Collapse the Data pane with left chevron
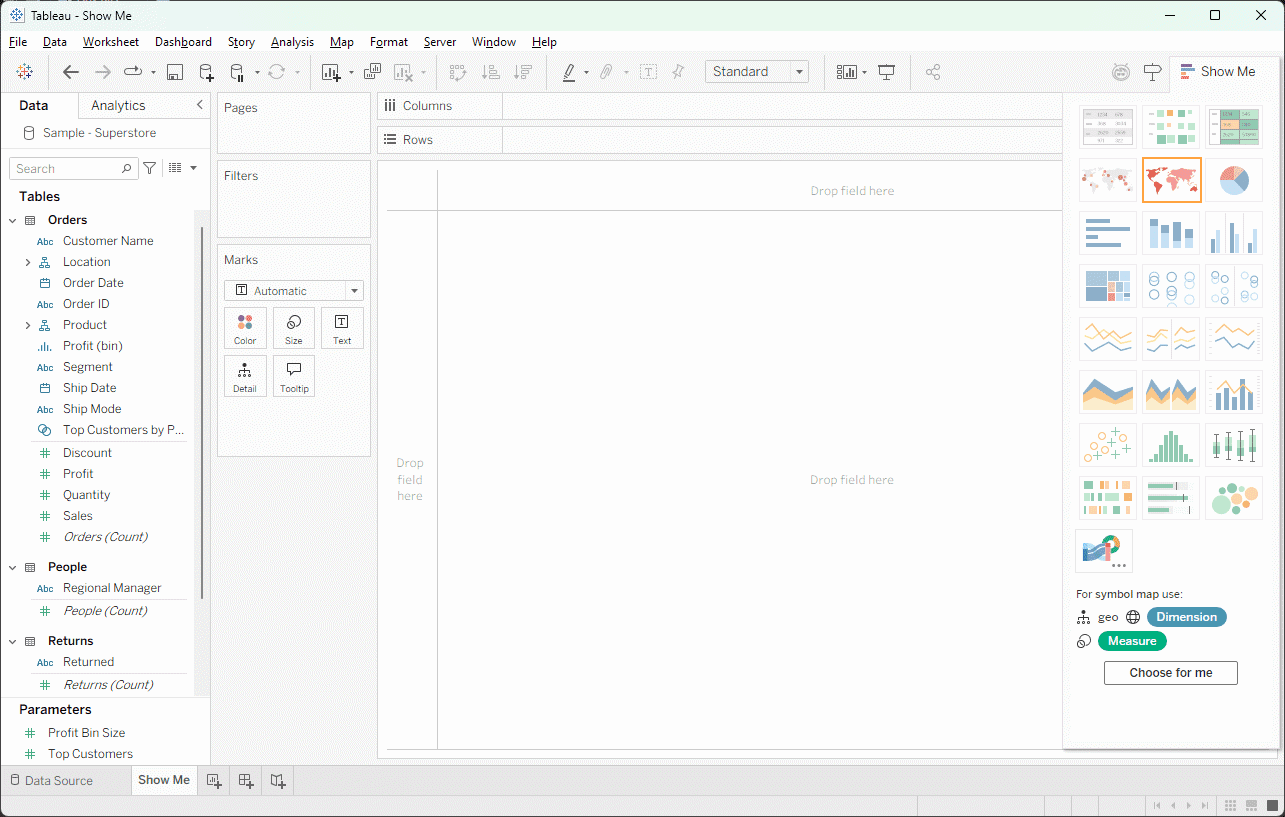Viewport: 1285px width, 817px height. point(199,105)
